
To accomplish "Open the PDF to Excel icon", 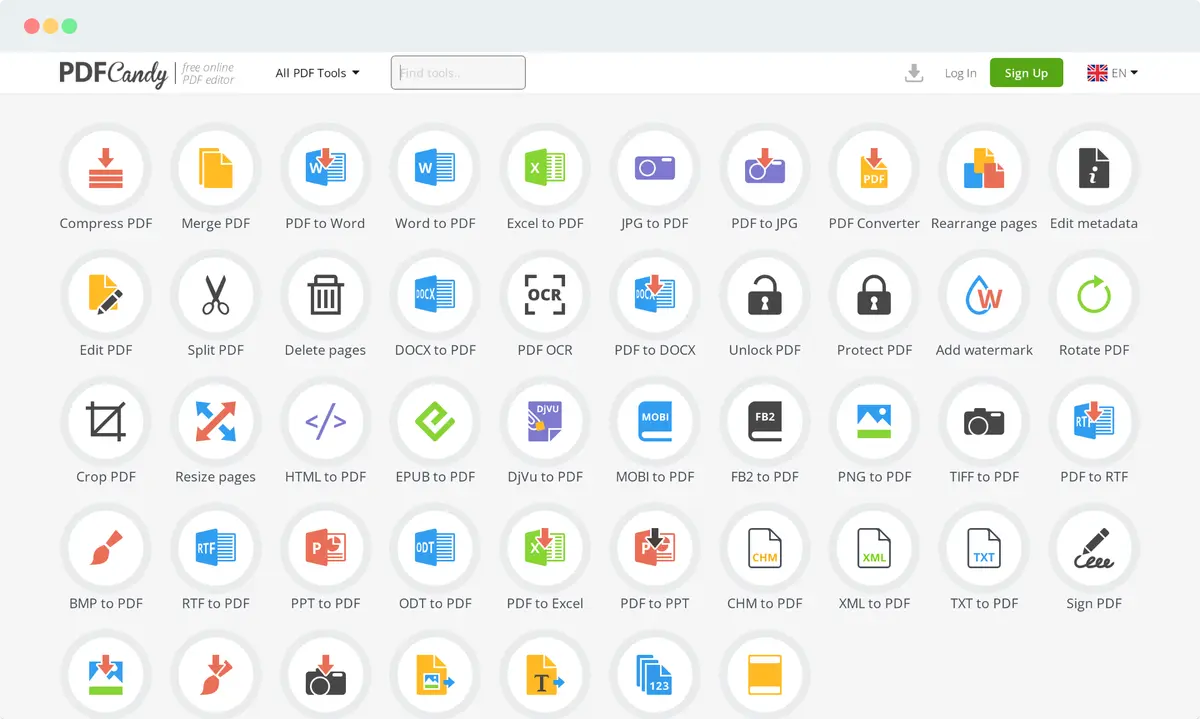I will click(545, 548).
